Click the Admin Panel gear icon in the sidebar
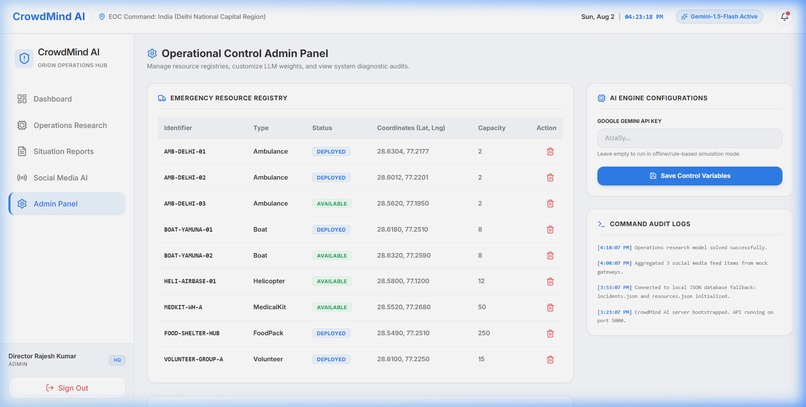This screenshot has width=806, height=407. pos(22,204)
